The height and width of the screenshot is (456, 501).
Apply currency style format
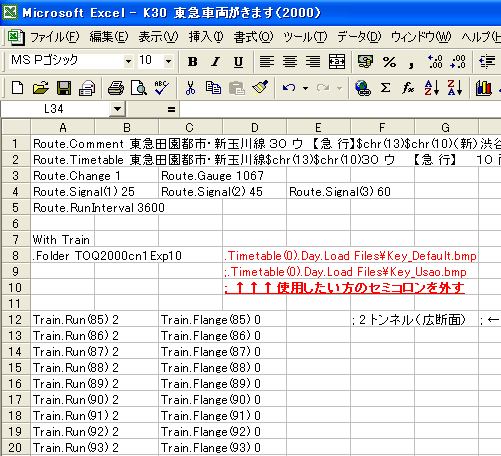point(366,62)
